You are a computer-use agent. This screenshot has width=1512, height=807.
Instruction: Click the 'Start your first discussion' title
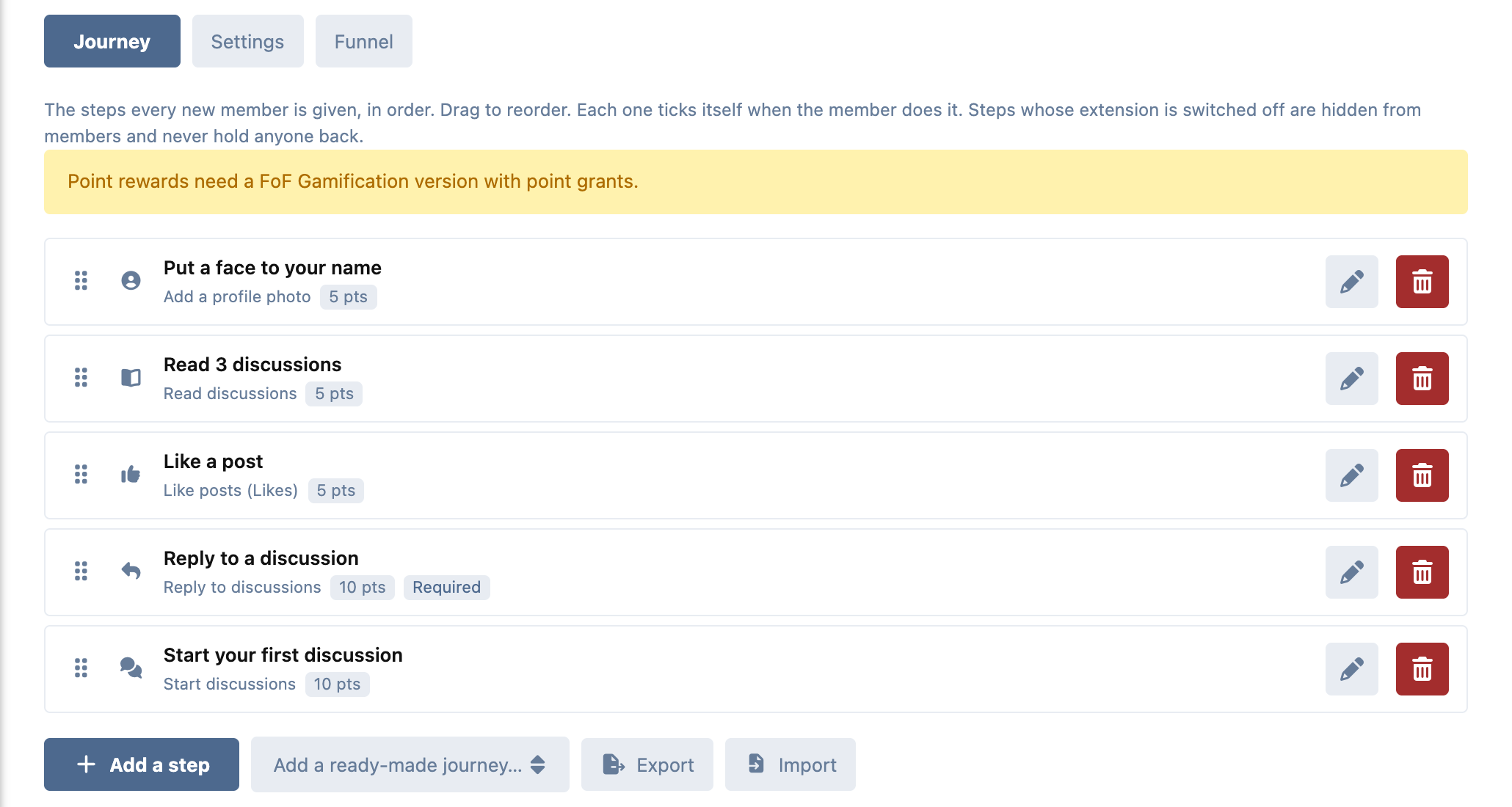(x=283, y=655)
